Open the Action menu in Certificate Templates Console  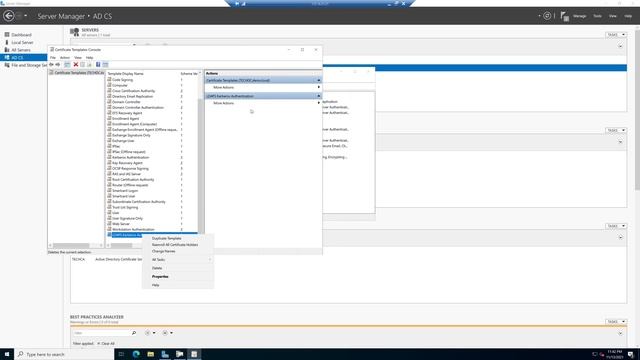(65, 58)
